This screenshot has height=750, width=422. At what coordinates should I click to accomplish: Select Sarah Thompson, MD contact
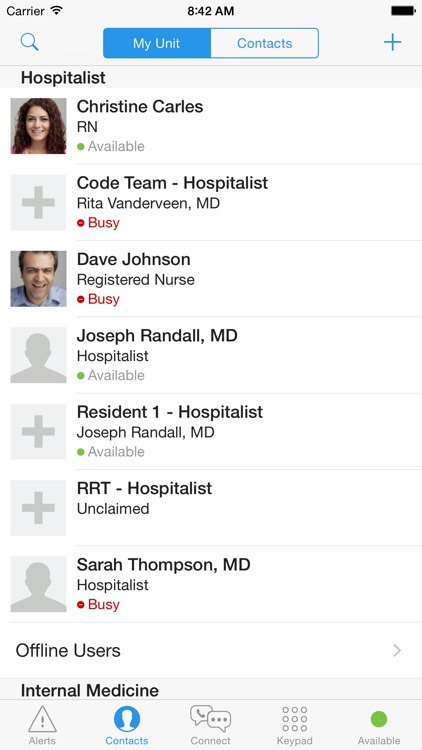pyautogui.click(x=211, y=584)
